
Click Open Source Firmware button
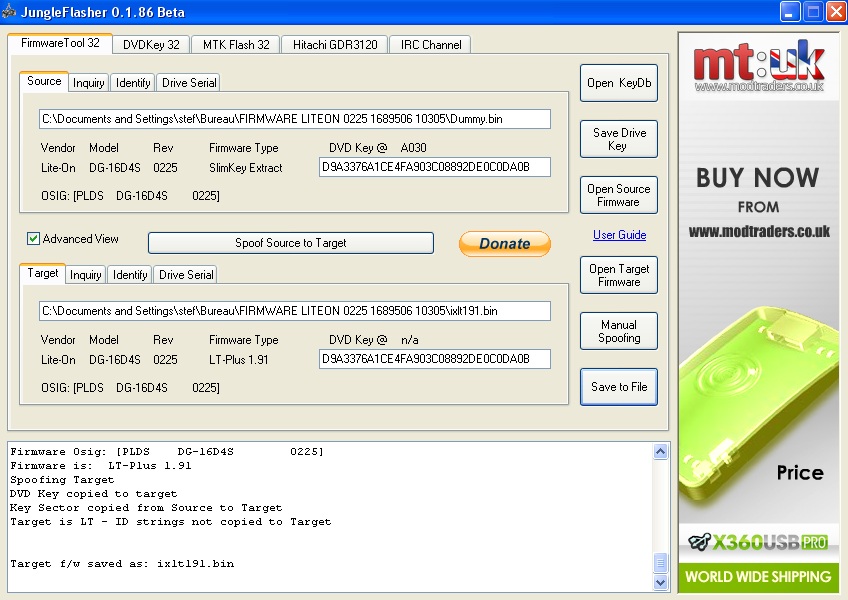tap(619, 195)
